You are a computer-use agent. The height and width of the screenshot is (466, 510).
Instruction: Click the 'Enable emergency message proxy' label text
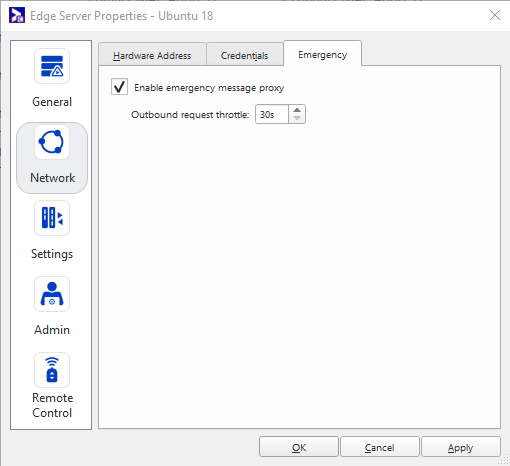tap(209, 88)
